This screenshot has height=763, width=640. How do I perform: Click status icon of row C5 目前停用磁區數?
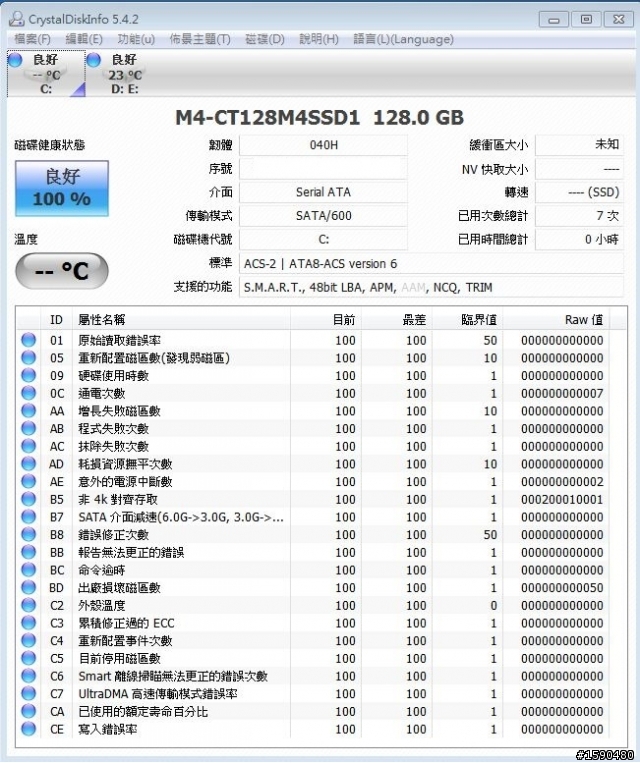point(29,658)
